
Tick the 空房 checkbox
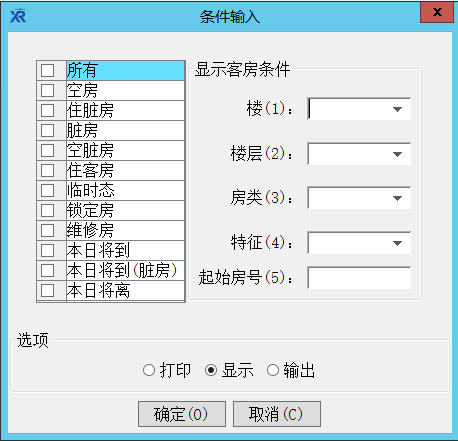point(47,90)
